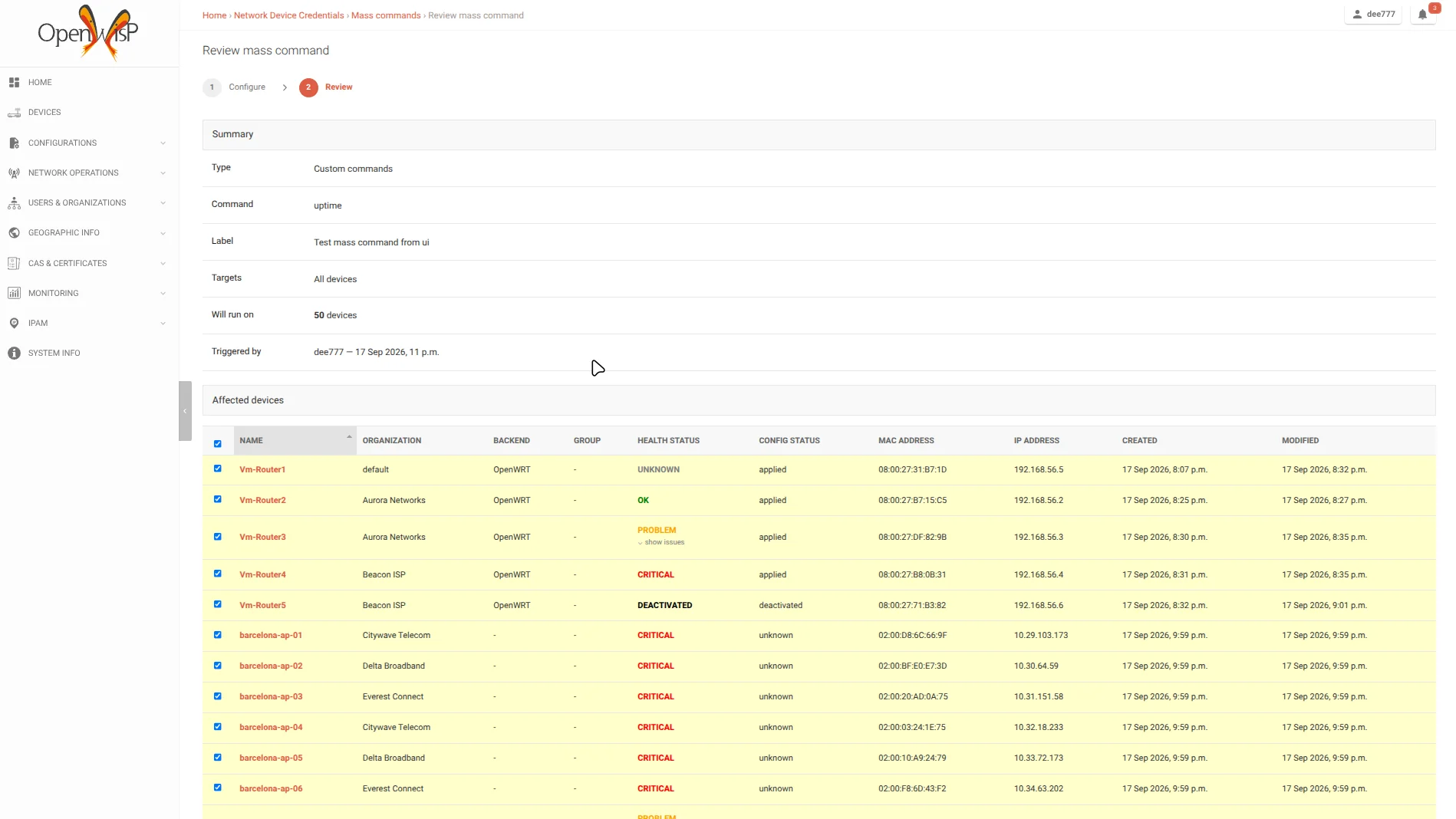Viewport: 1456px width, 819px height.
Task: Uncheck the Vm-Router4 checkbox
Action: 218,574
